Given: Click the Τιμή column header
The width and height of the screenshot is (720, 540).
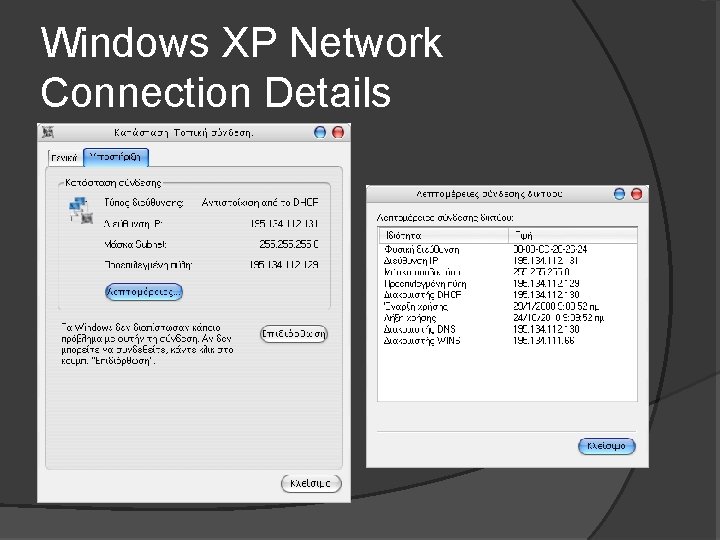Looking at the screenshot, I should [x=573, y=236].
